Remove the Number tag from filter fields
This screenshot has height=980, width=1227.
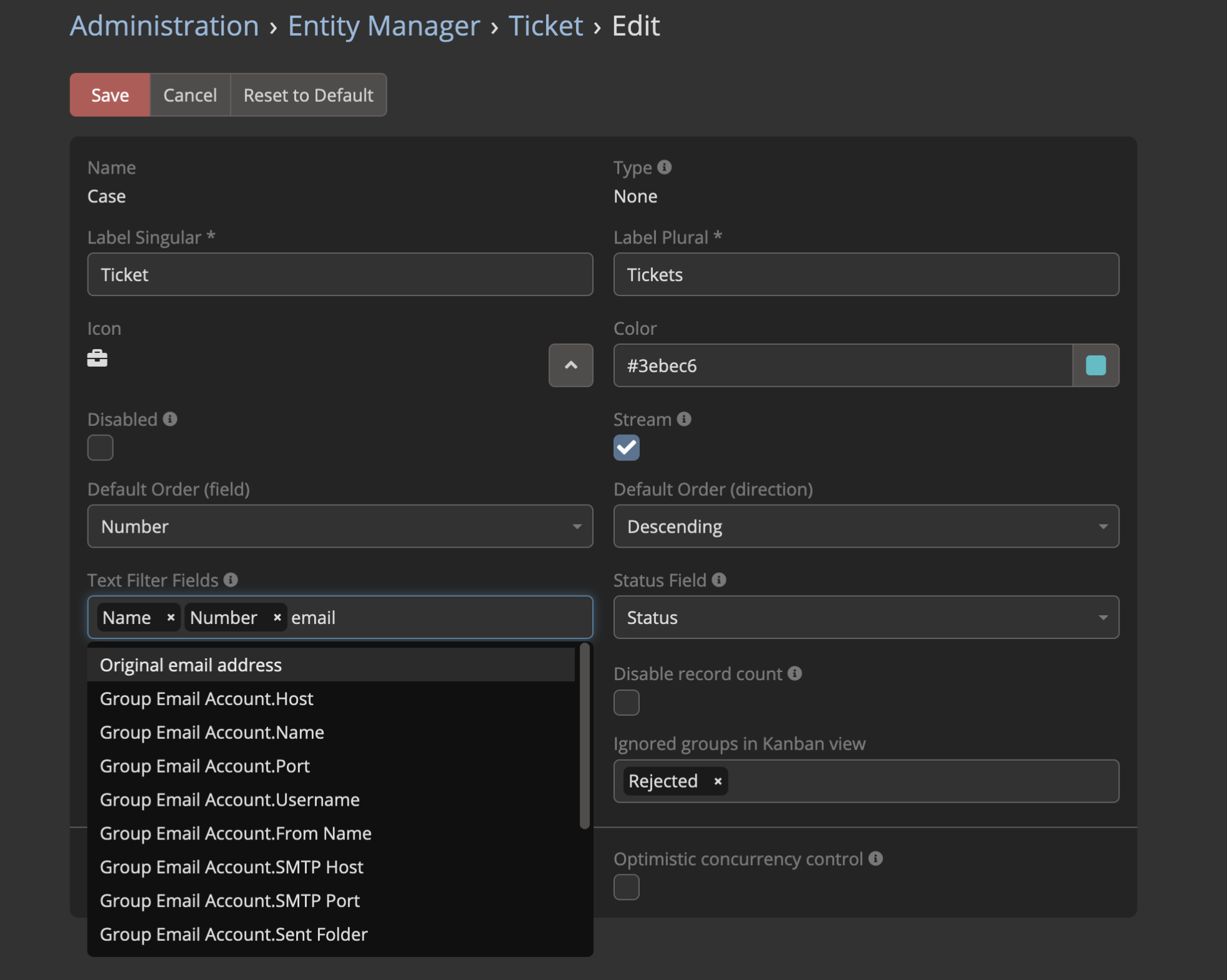(277, 618)
